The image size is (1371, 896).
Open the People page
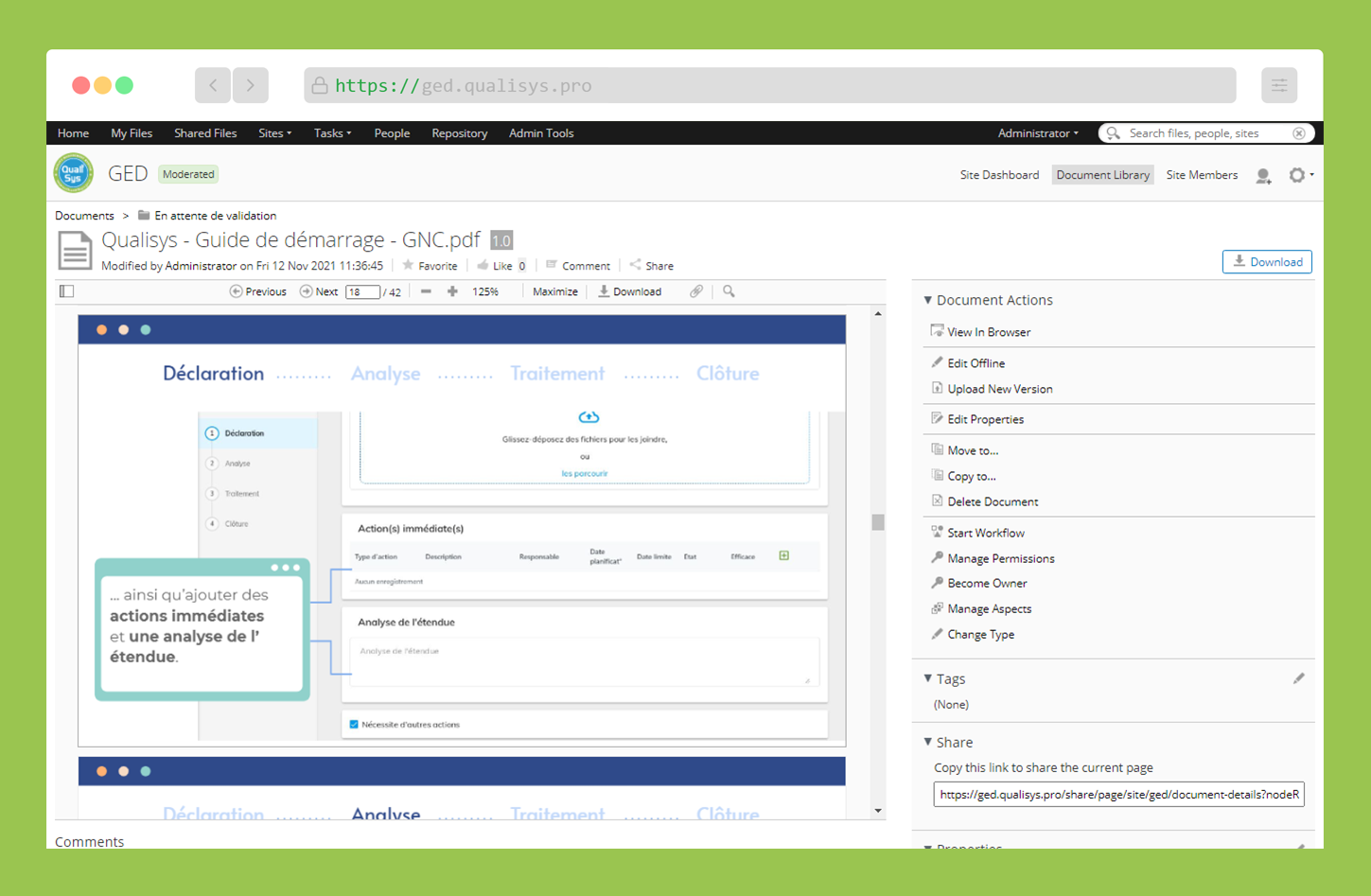pyautogui.click(x=392, y=133)
